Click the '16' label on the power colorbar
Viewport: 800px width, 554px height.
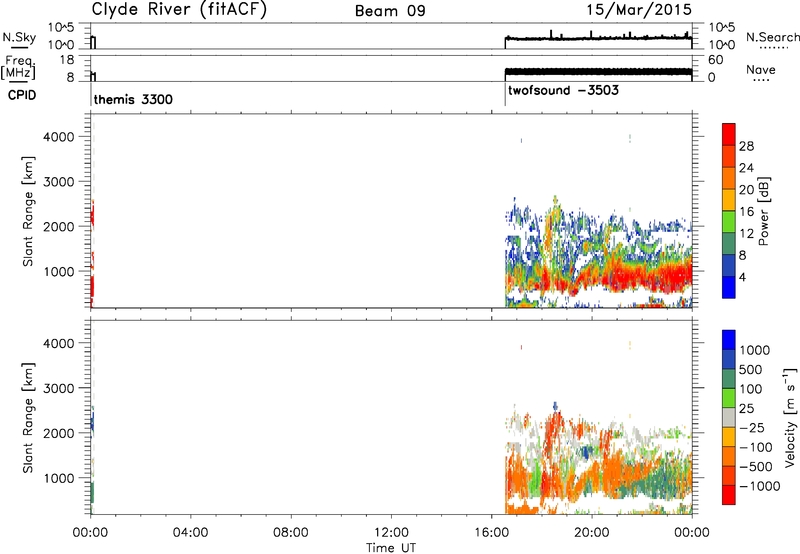coord(746,212)
